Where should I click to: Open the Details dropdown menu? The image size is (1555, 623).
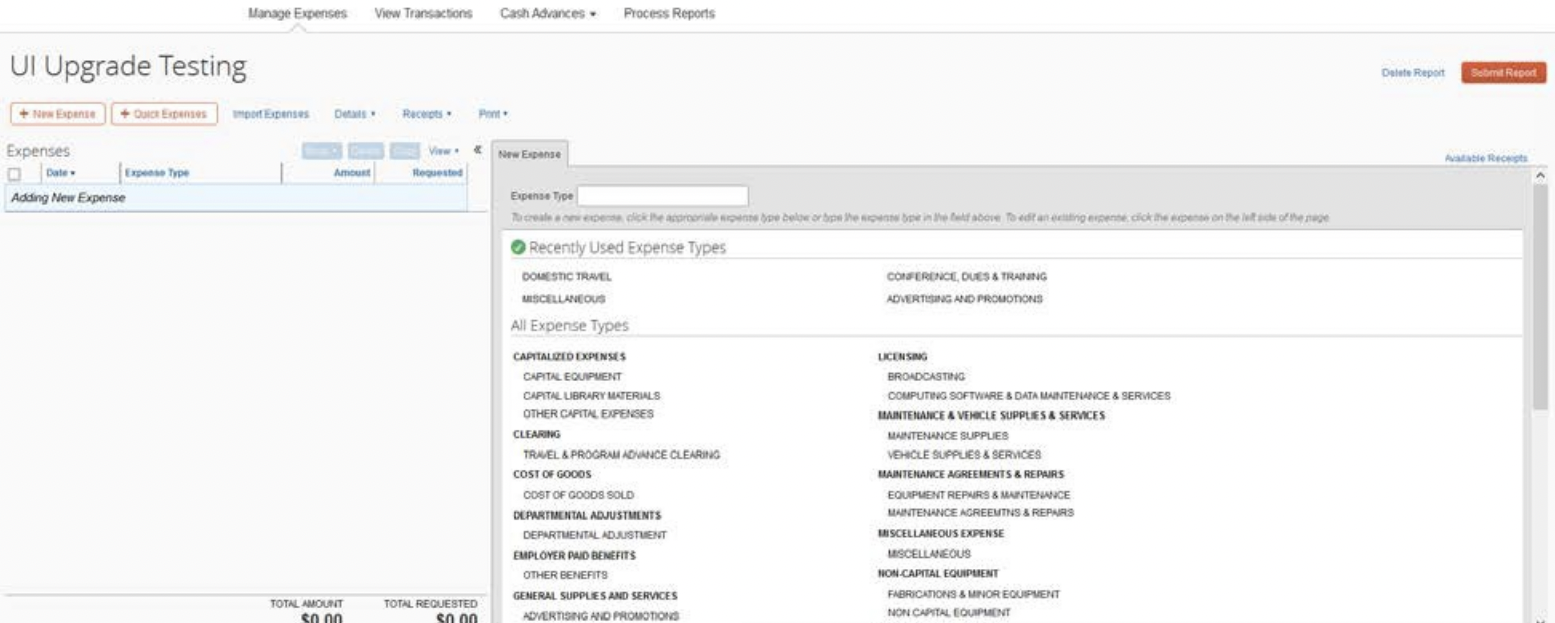click(354, 114)
